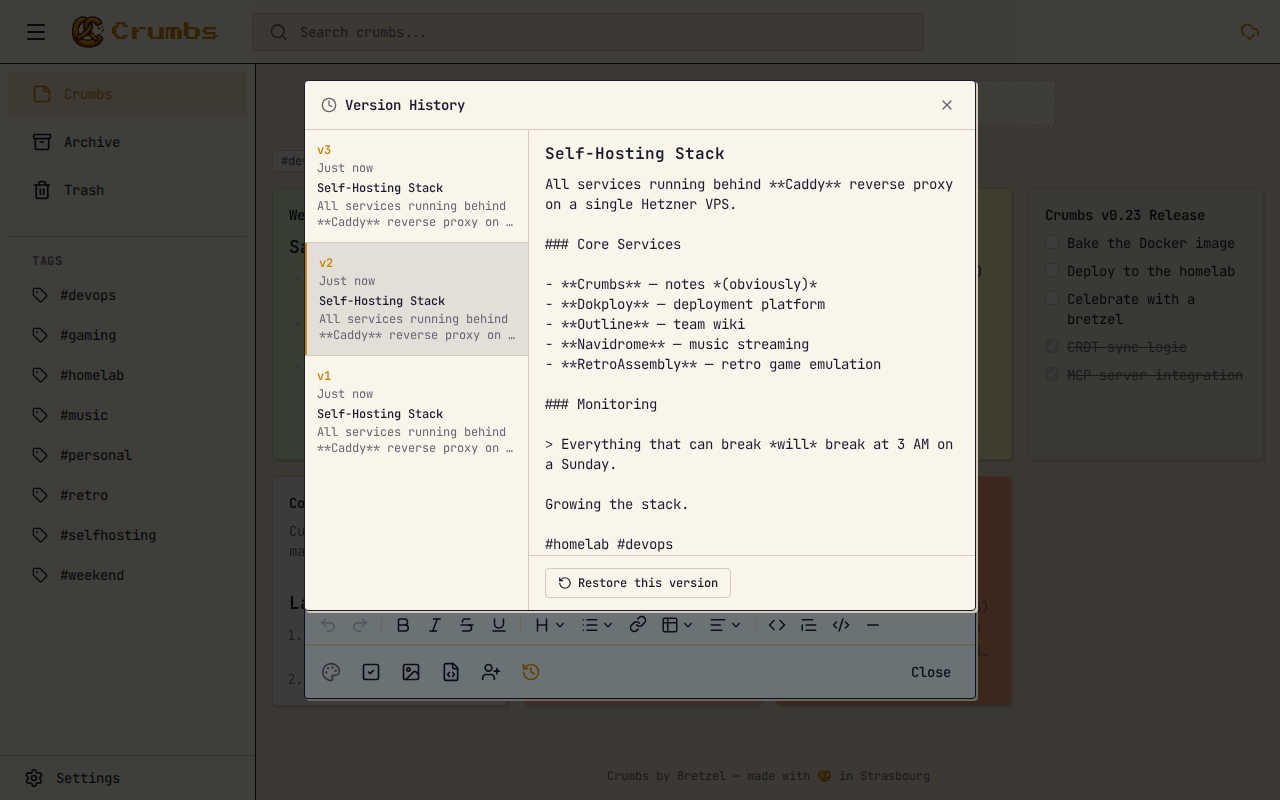The height and width of the screenshot is (800, 1280).
Task: Click the Crumbs pretzel logo
Action: coord(87,32)
